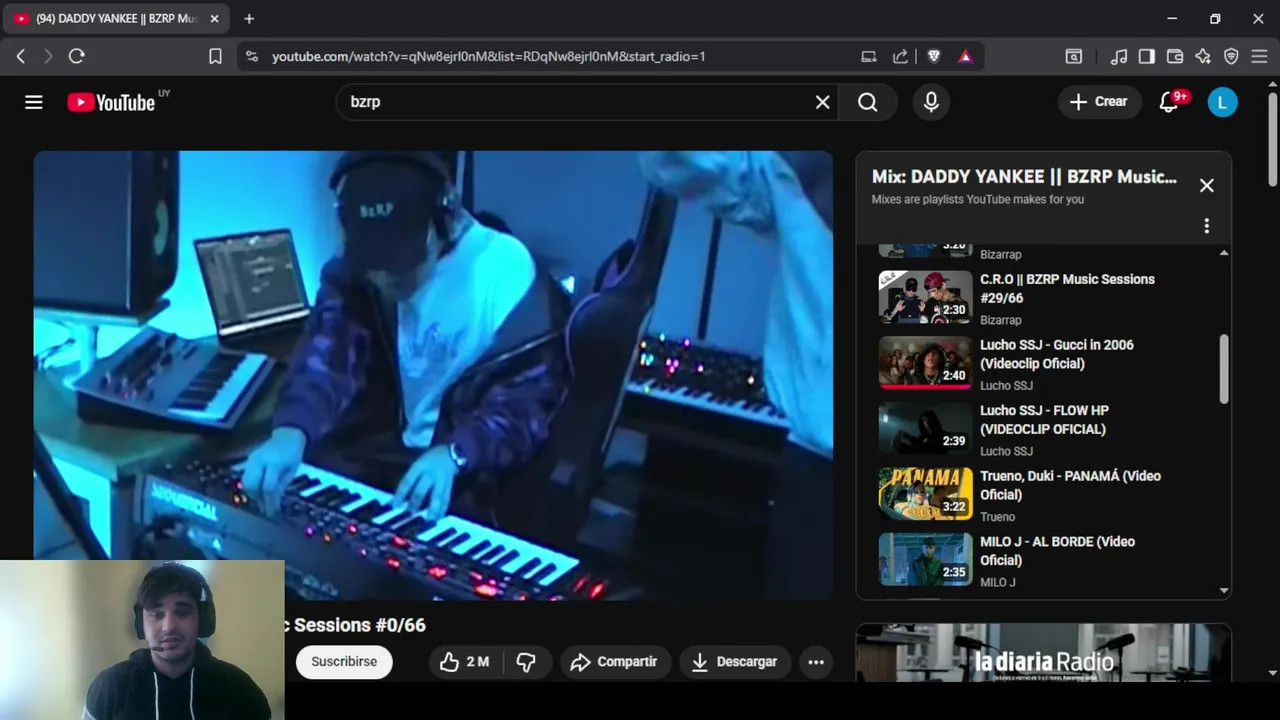Open more actions ellipsis under video
This screenshot has height=720, width=1280.
(x=816, y=662)
